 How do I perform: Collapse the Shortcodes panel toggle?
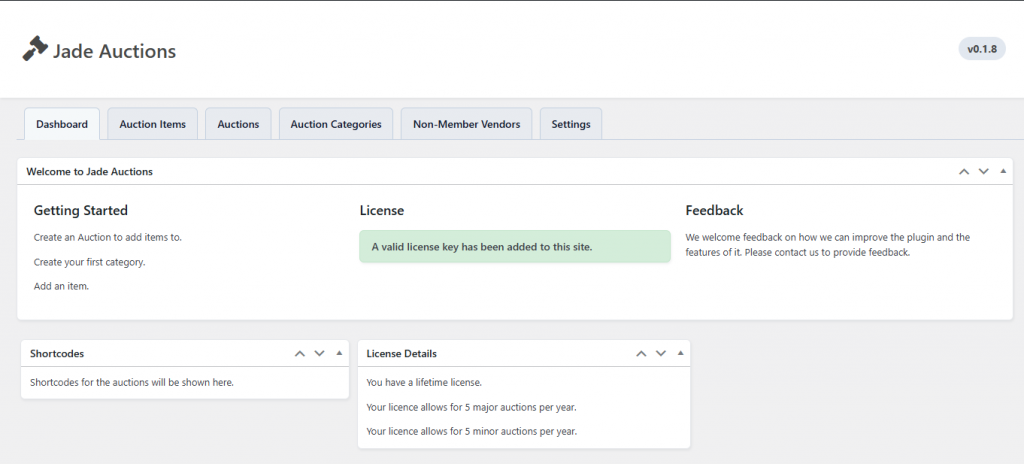point(338,353)
